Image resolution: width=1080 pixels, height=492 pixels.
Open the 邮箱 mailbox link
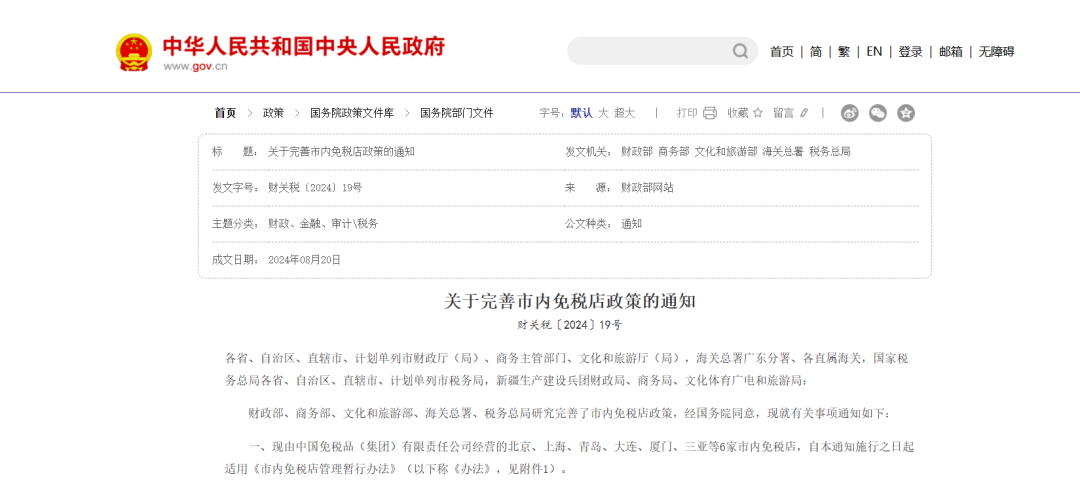pyautogui.click(x=951, y=52)
